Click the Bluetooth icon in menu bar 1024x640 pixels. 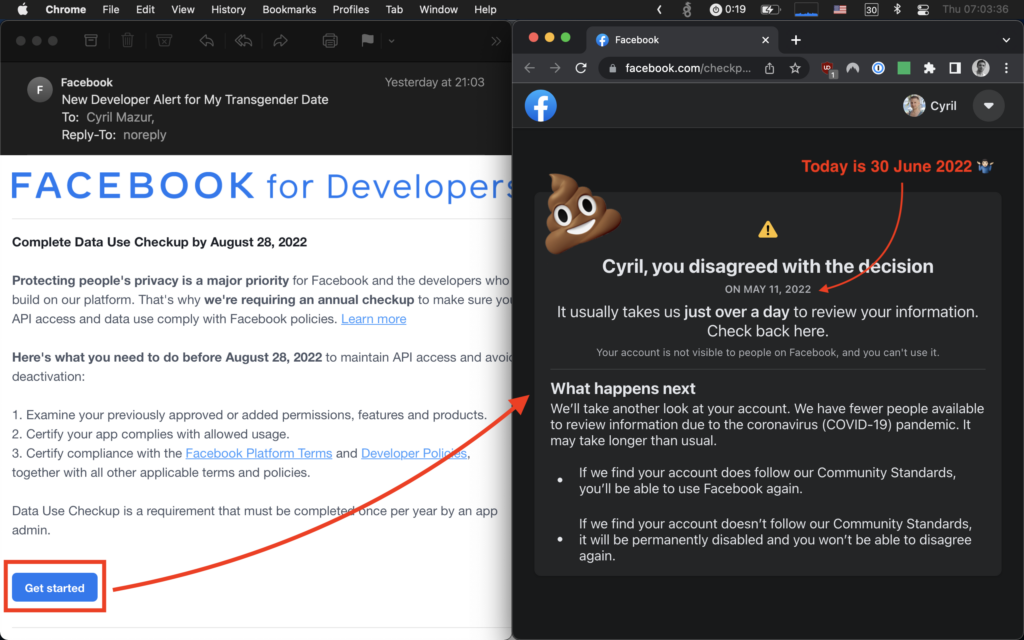897,9
